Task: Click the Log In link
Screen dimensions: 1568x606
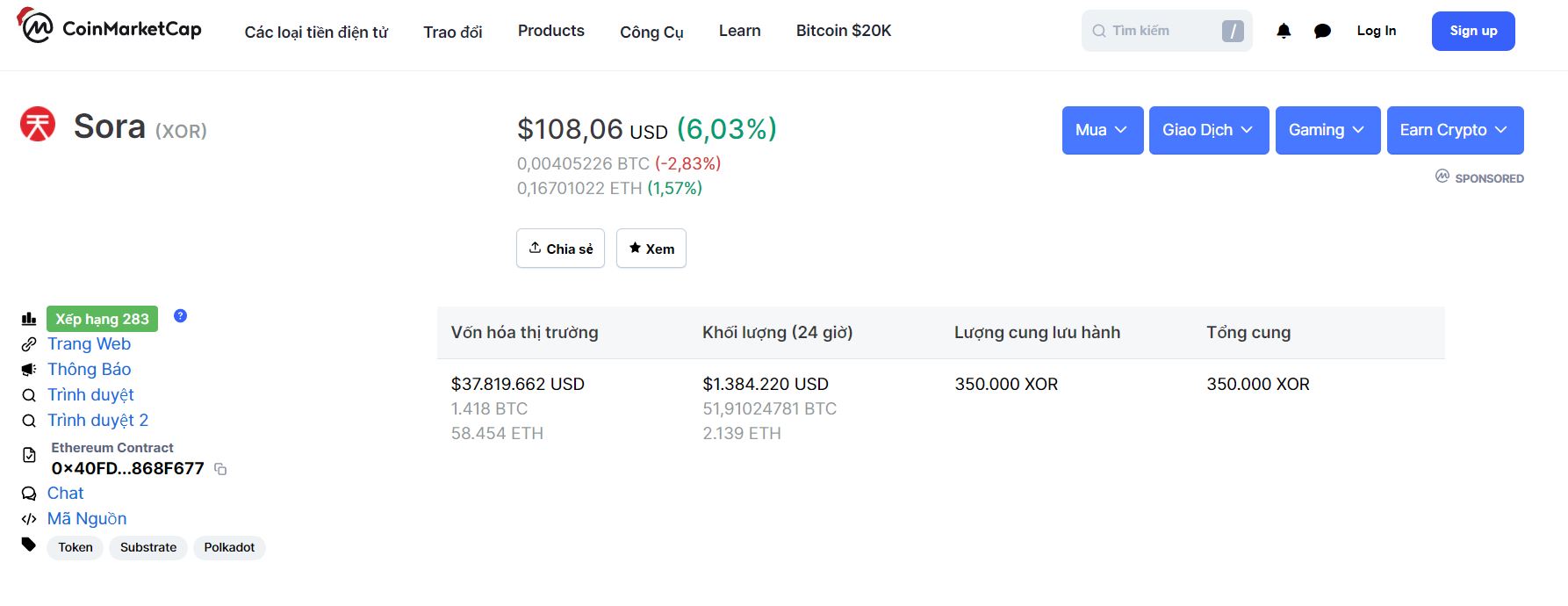Action: [1377, 31]
